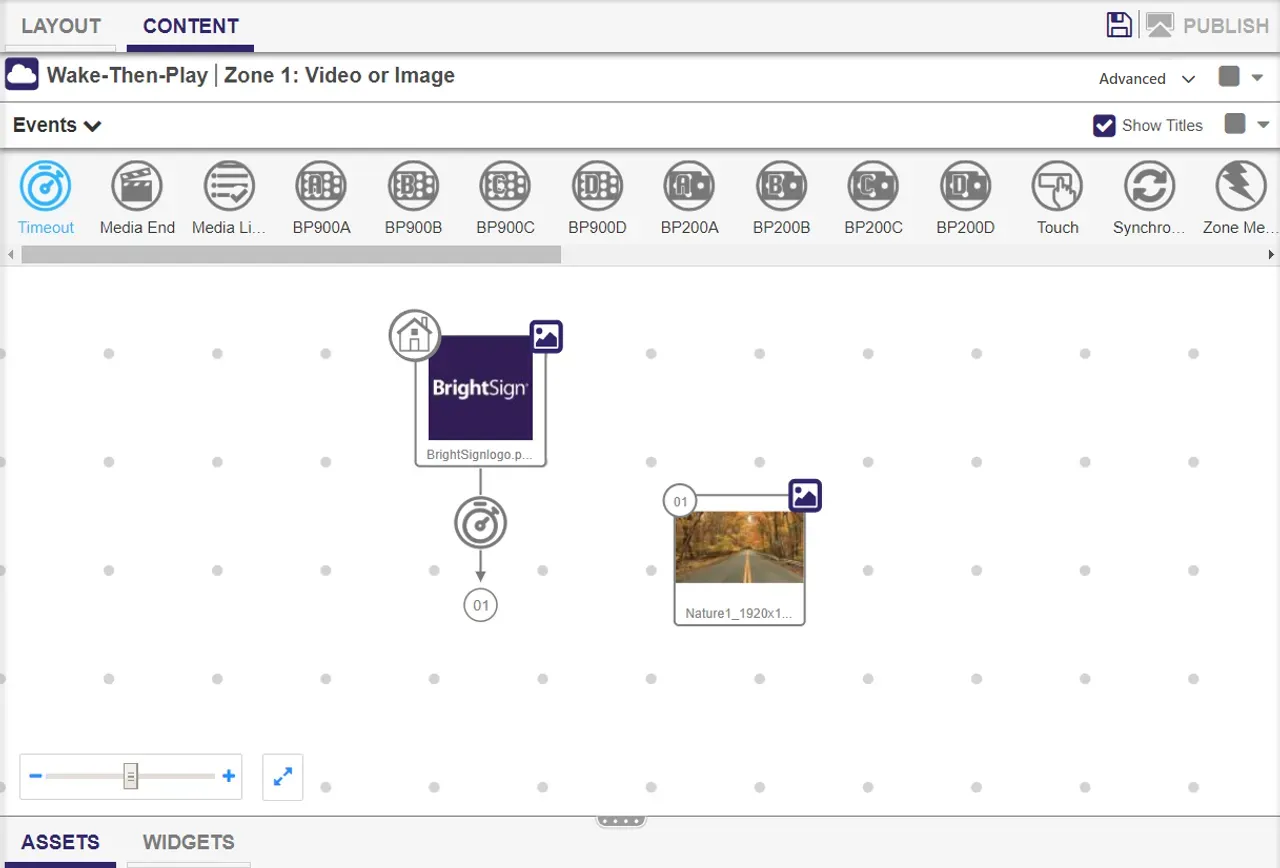
Task: Open the color dropdown beside Advanced
Action: point(1258,77)
